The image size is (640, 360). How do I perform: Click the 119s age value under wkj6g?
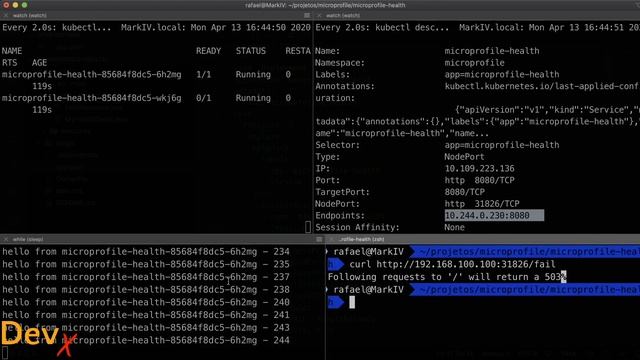[42, 110]
